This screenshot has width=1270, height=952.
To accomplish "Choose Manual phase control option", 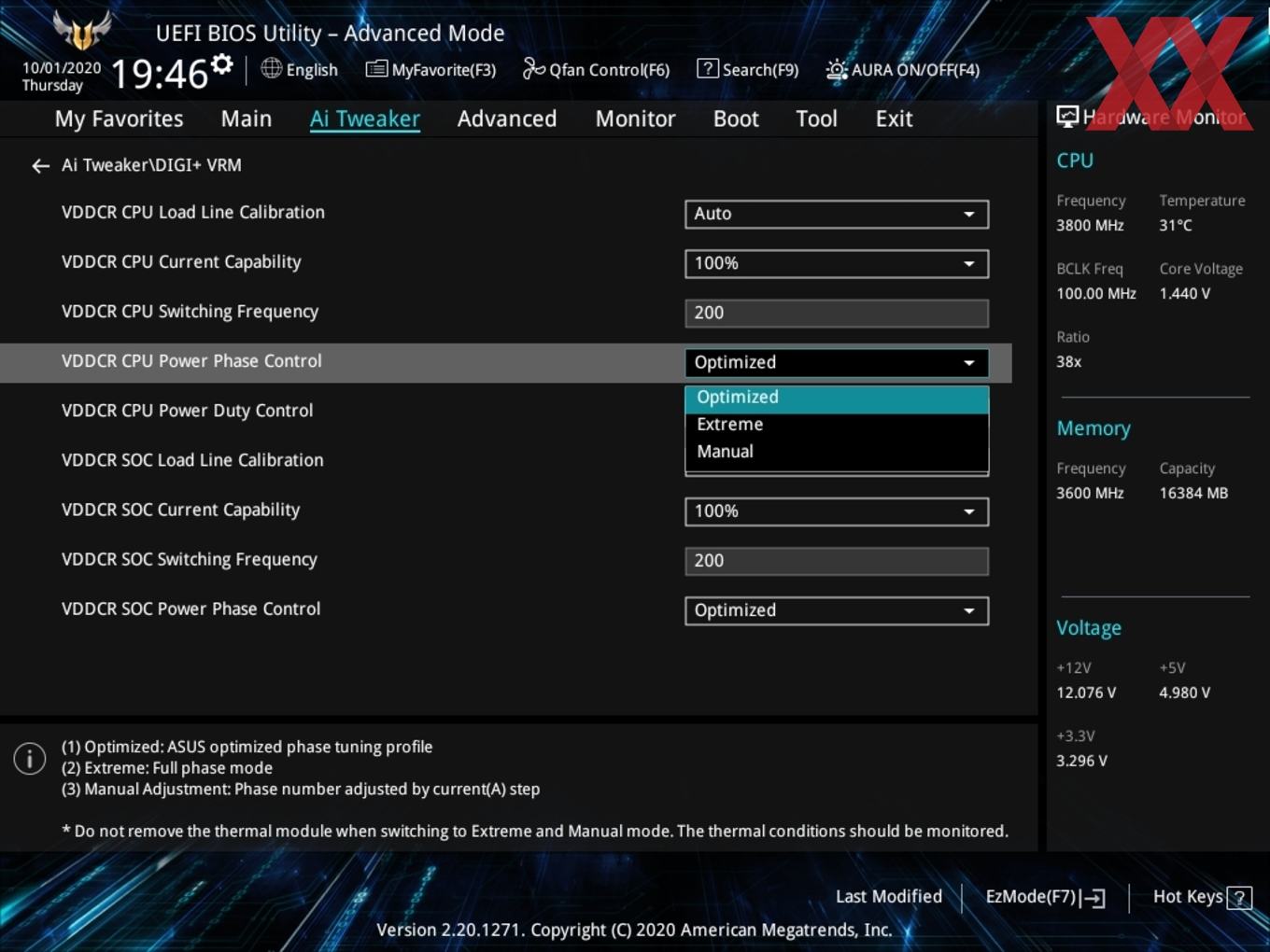I will 837,452.
